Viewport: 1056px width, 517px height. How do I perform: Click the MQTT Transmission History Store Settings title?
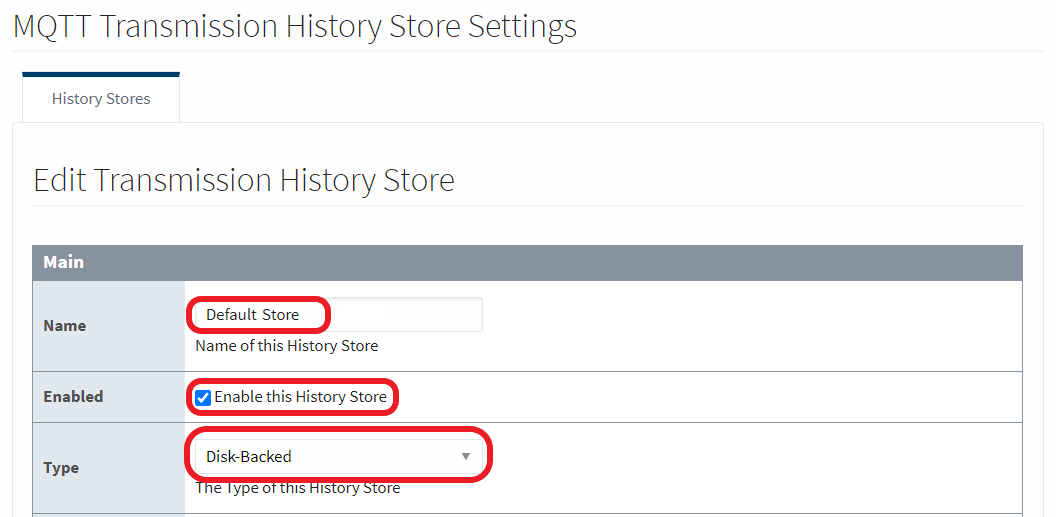(294, 26)
